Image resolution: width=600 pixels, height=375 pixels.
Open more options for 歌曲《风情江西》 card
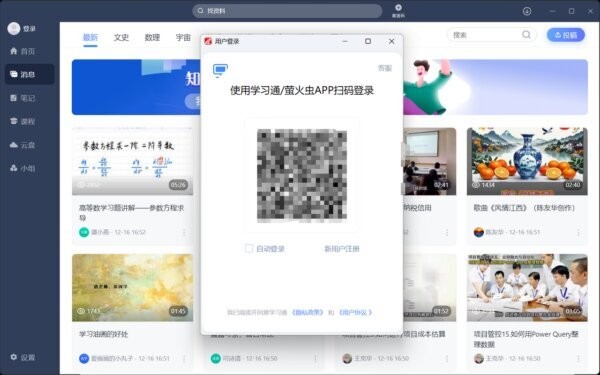tap(578, 232)
